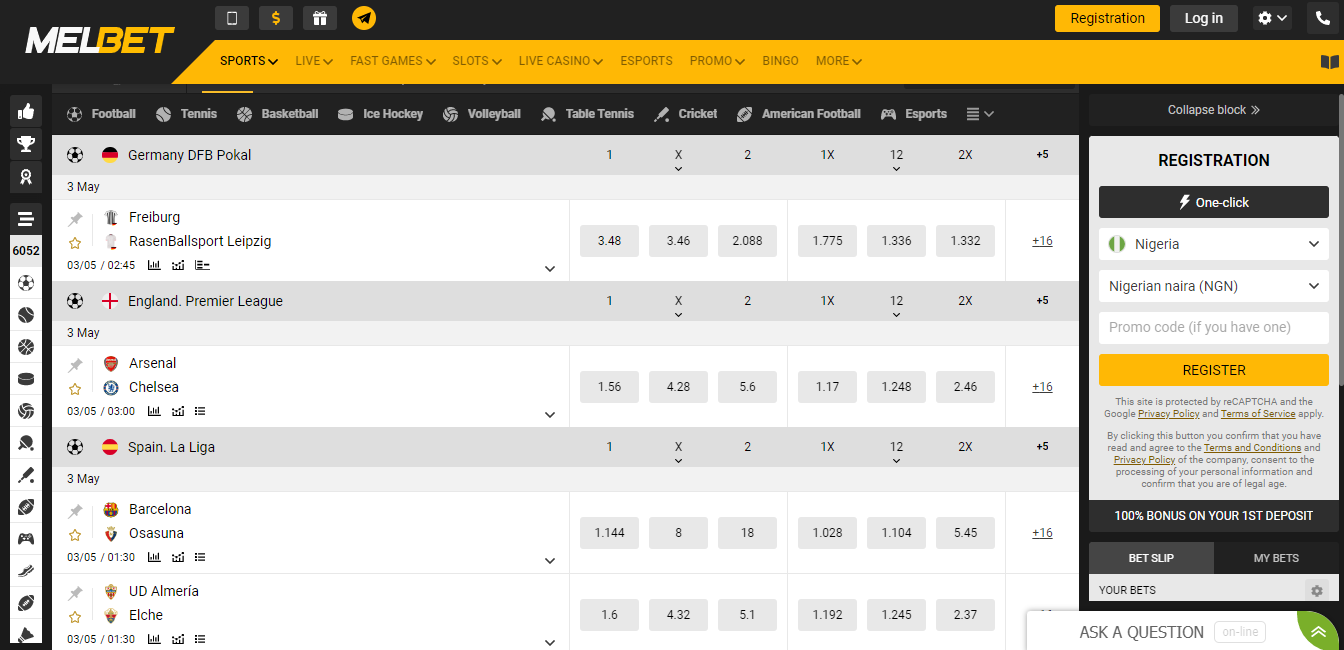Open the X column chevron for Germany DFB Pokal

point(678,169)
